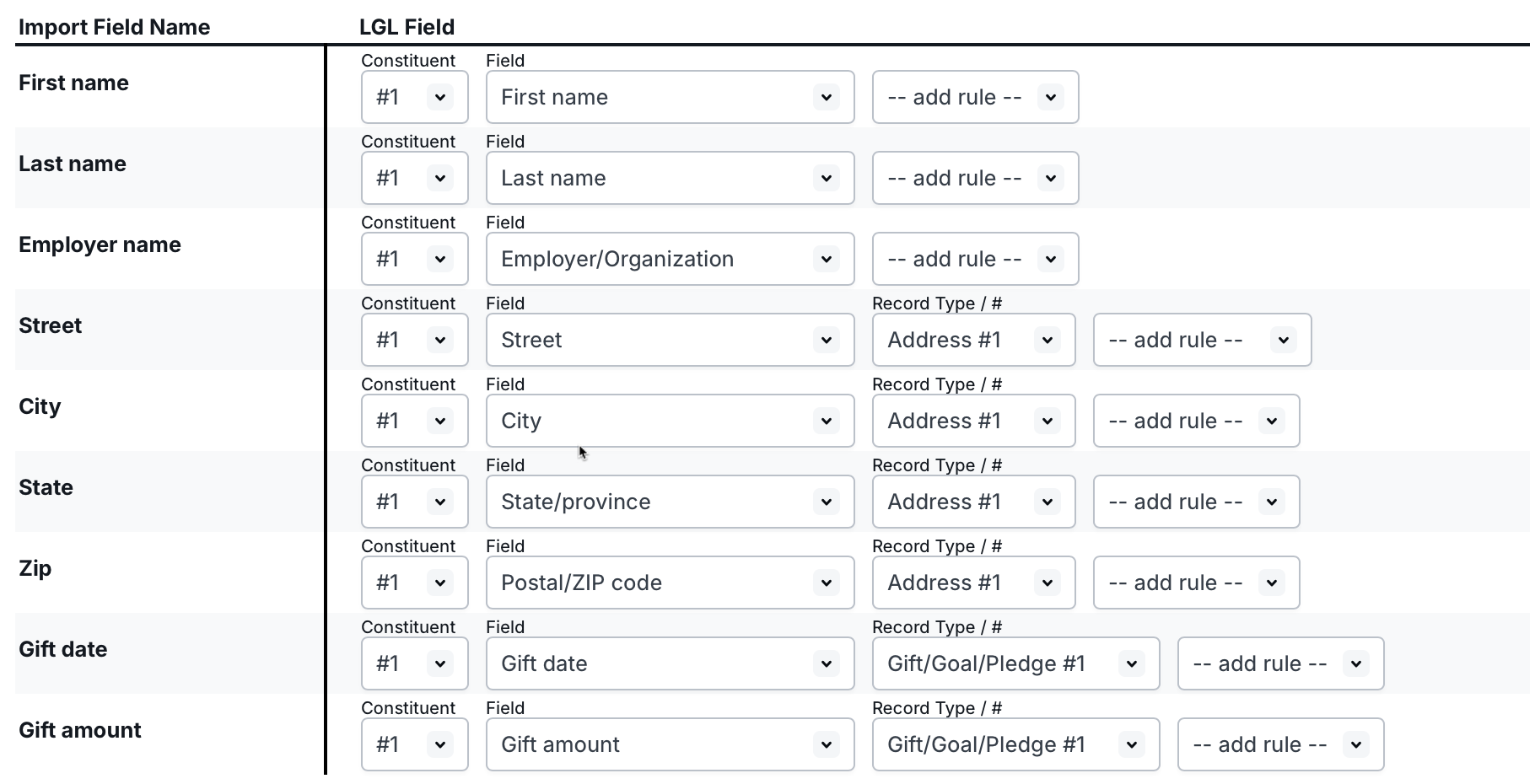Open Constituent dropdown for First name row
This screenshot has height=784, width=1535.
[414, 97]
